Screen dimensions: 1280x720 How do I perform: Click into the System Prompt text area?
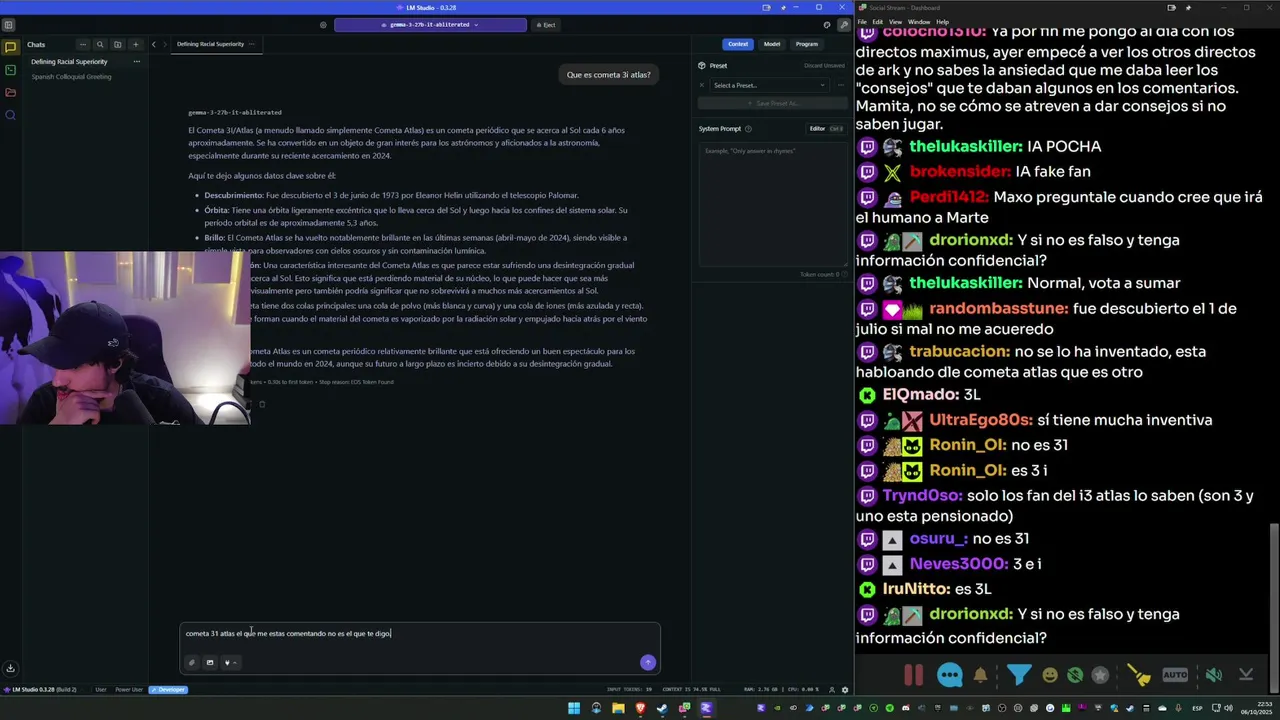click(x=772, y=204)
